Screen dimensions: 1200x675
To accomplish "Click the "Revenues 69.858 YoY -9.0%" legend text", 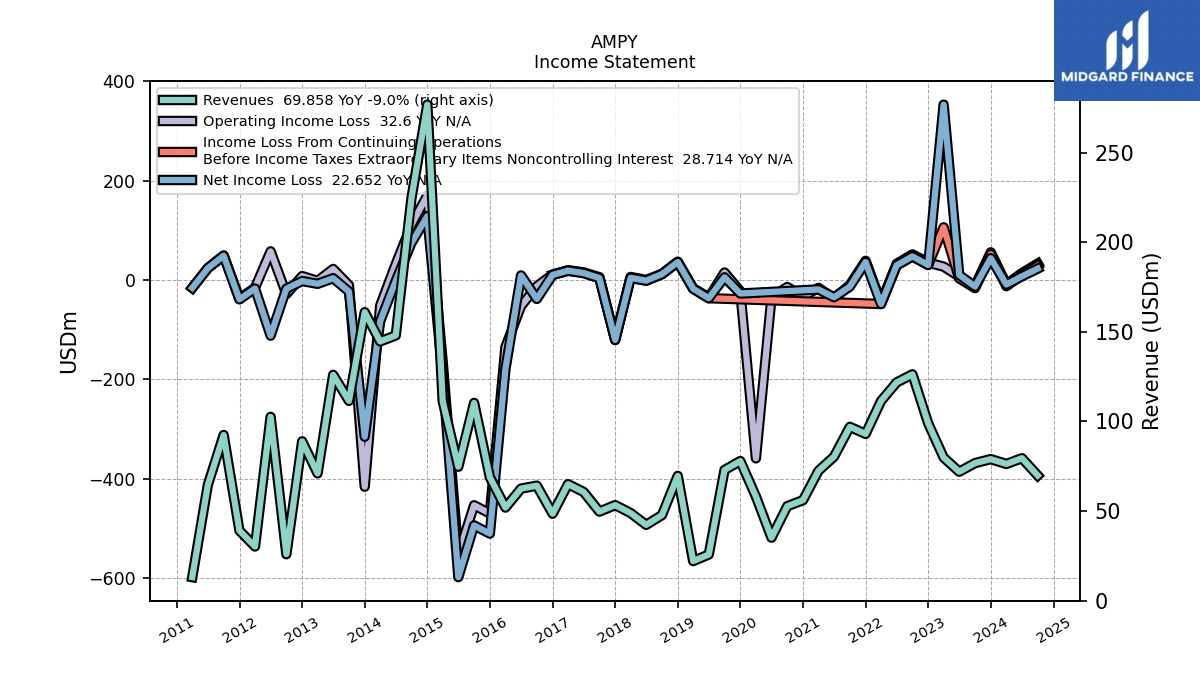I will coord(348,100).
